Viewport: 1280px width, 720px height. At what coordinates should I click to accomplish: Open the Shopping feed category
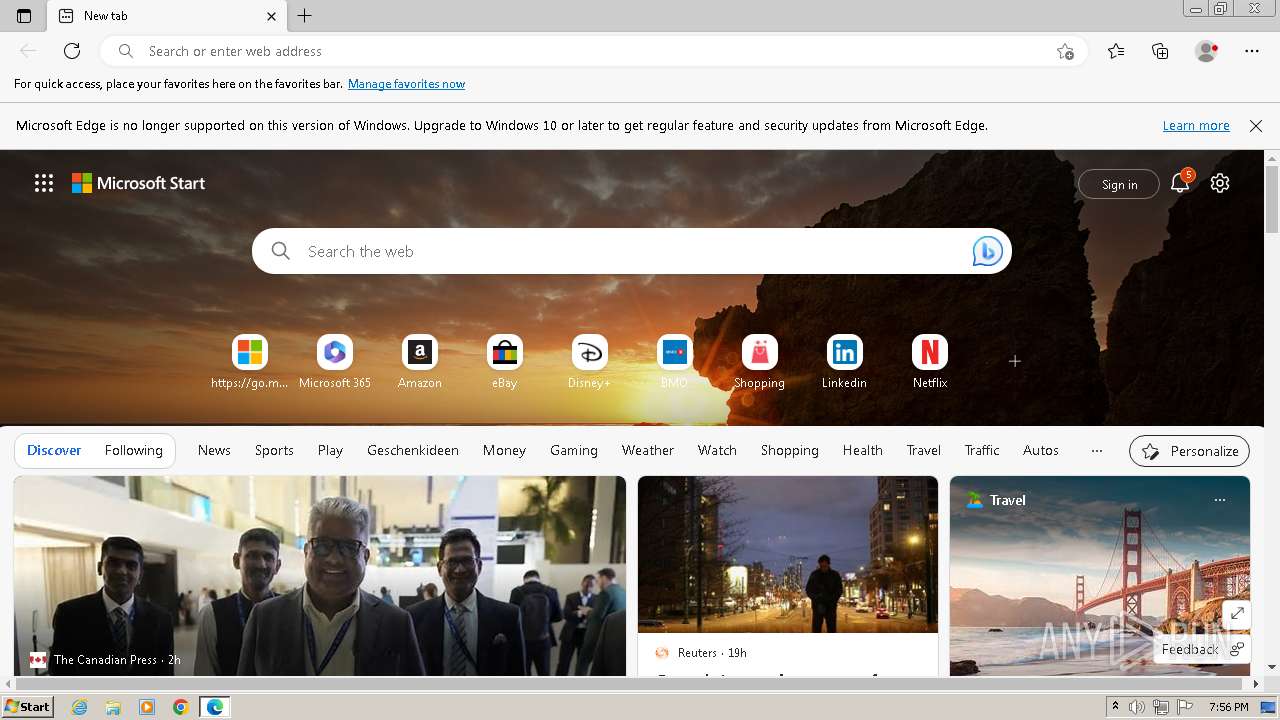pyautogui.click(x=790, y=451)
